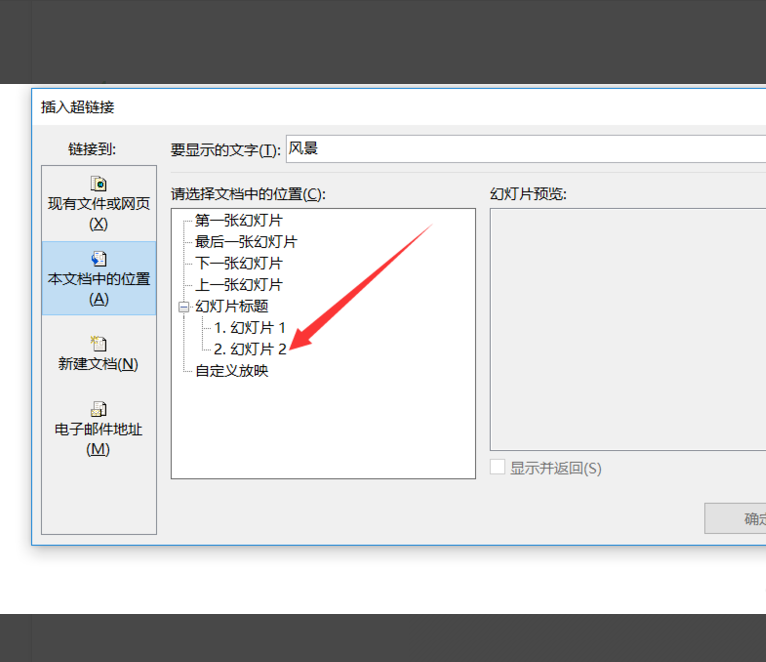Select 下一张幻灯片 in the location tree
Viewport: 766px width, 662px height.
[238, 263]
